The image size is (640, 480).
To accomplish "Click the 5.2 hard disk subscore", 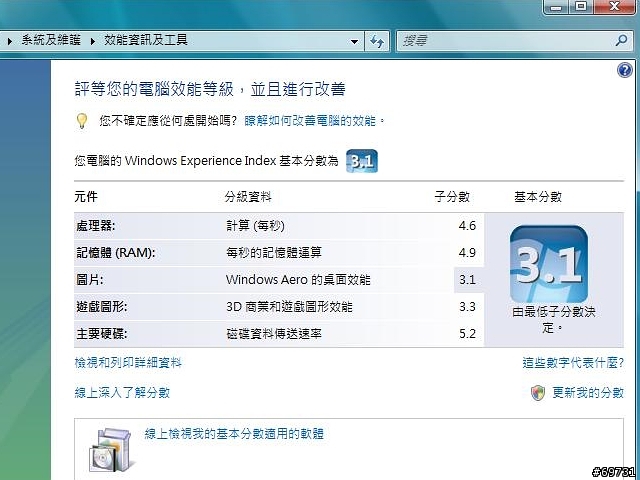I will [467, 333].
